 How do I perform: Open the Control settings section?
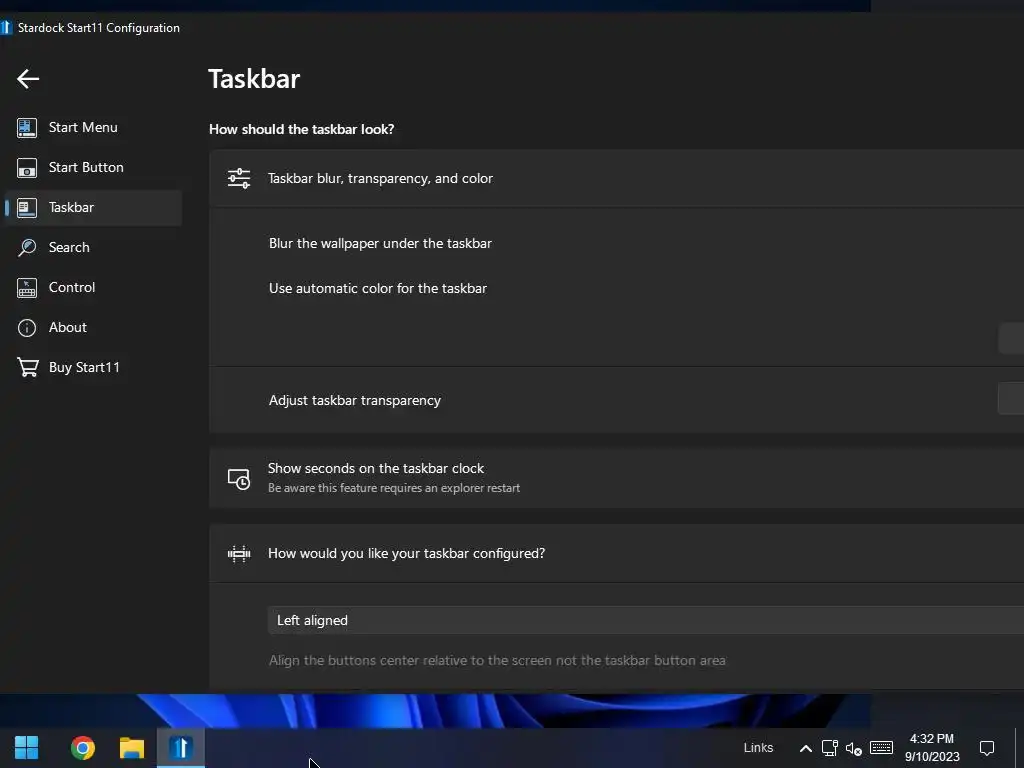pos(93,287)
